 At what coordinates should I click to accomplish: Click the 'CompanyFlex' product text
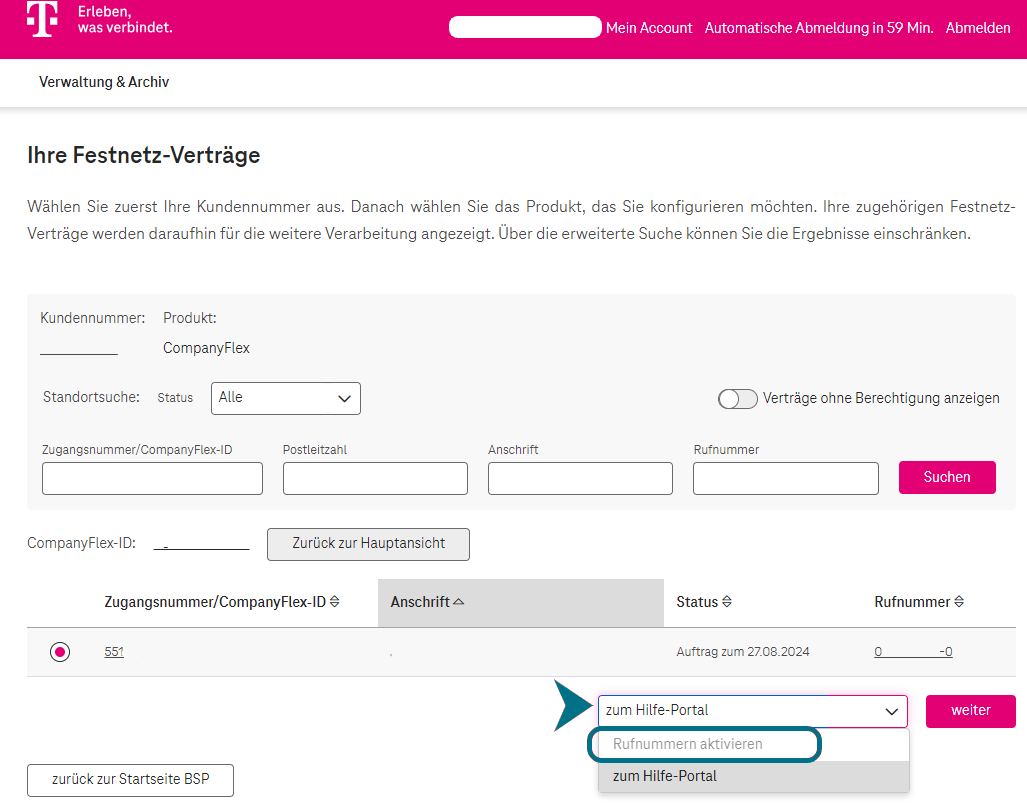click(x=206, y=348)
